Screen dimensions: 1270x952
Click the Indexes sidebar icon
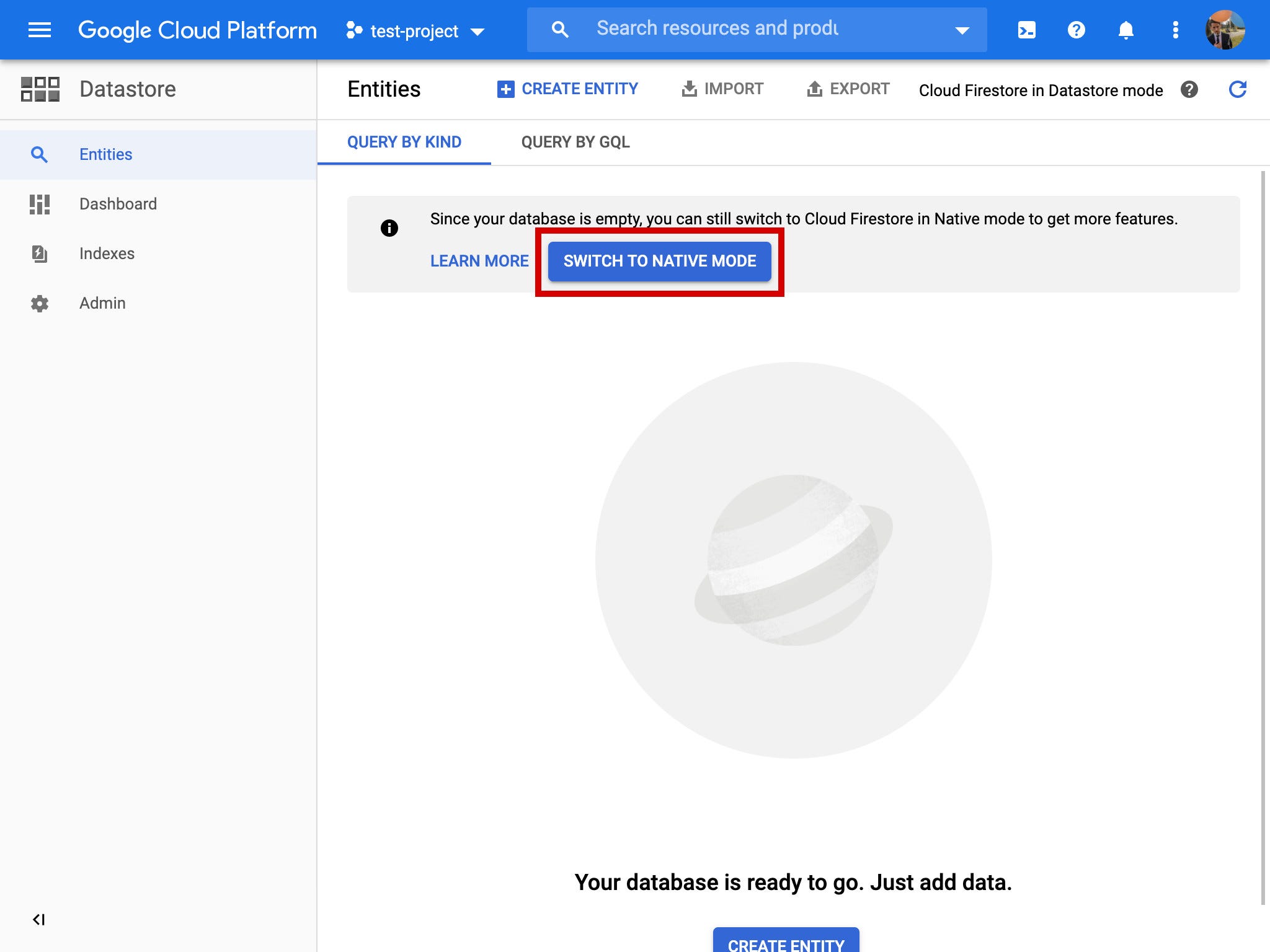coord(40,253)
